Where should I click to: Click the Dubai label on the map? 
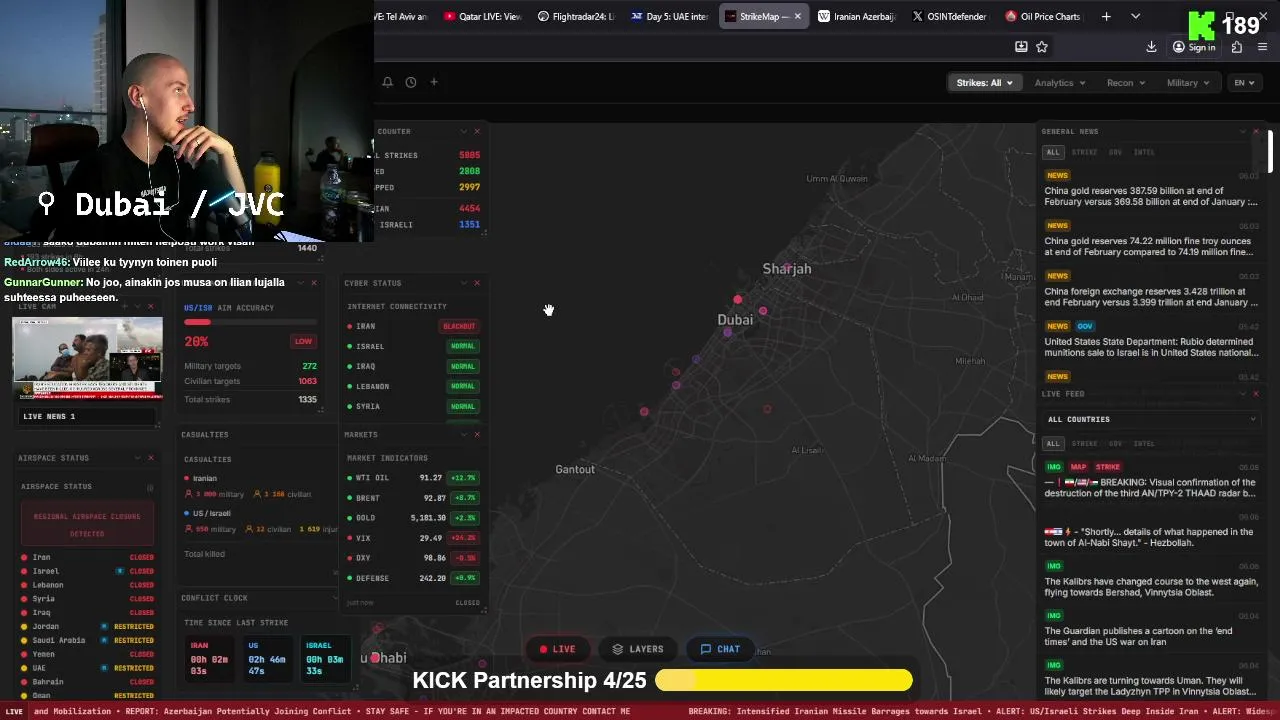point(735,319)
